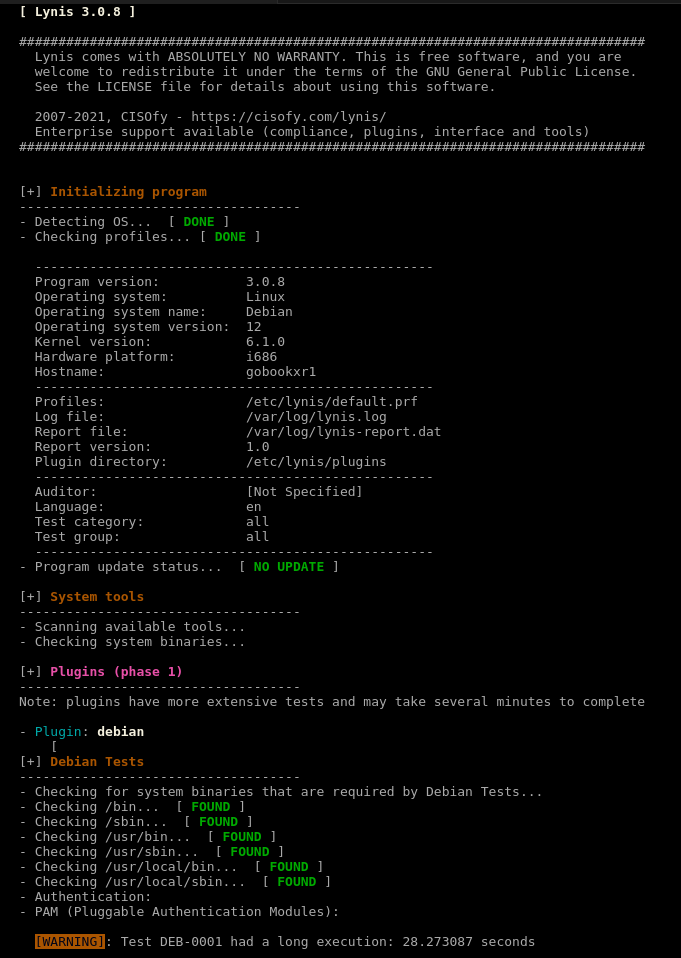Click FOUND status for Checking /usr/local/sbin
The height and width of the screenshot is (958, 681).
pyautogui.click(x=297, y=882)
